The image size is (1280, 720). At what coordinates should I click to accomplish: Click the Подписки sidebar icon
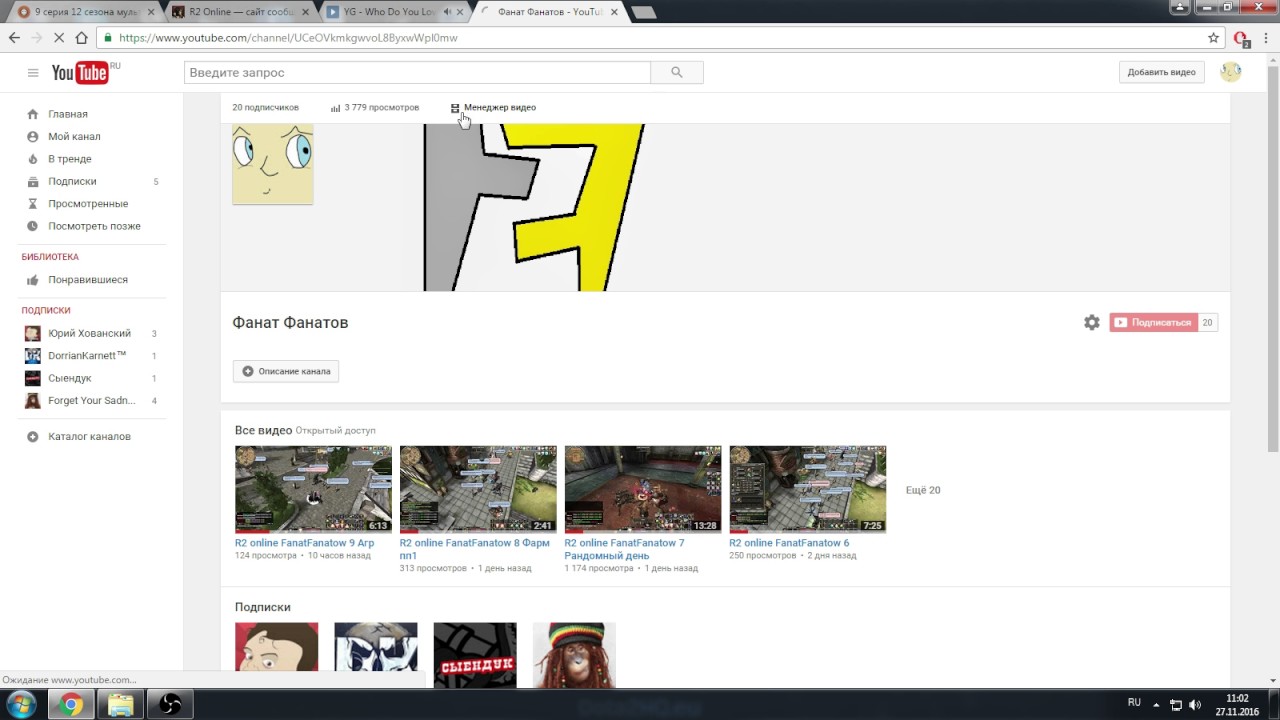coord(33,181)
